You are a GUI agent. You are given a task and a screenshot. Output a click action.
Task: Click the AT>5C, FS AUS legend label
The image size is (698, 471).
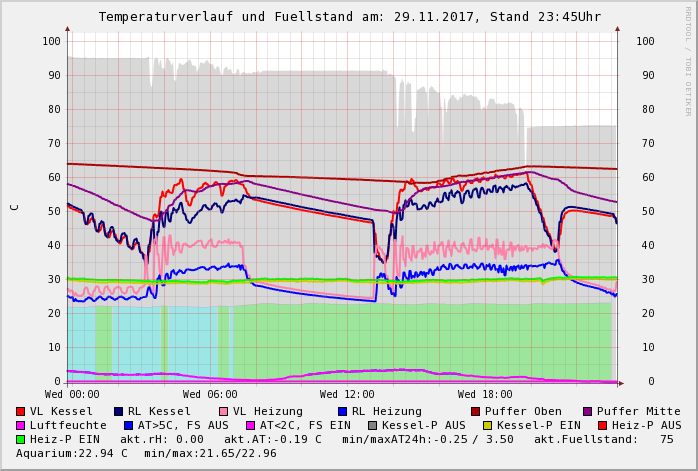click(183, 425)
